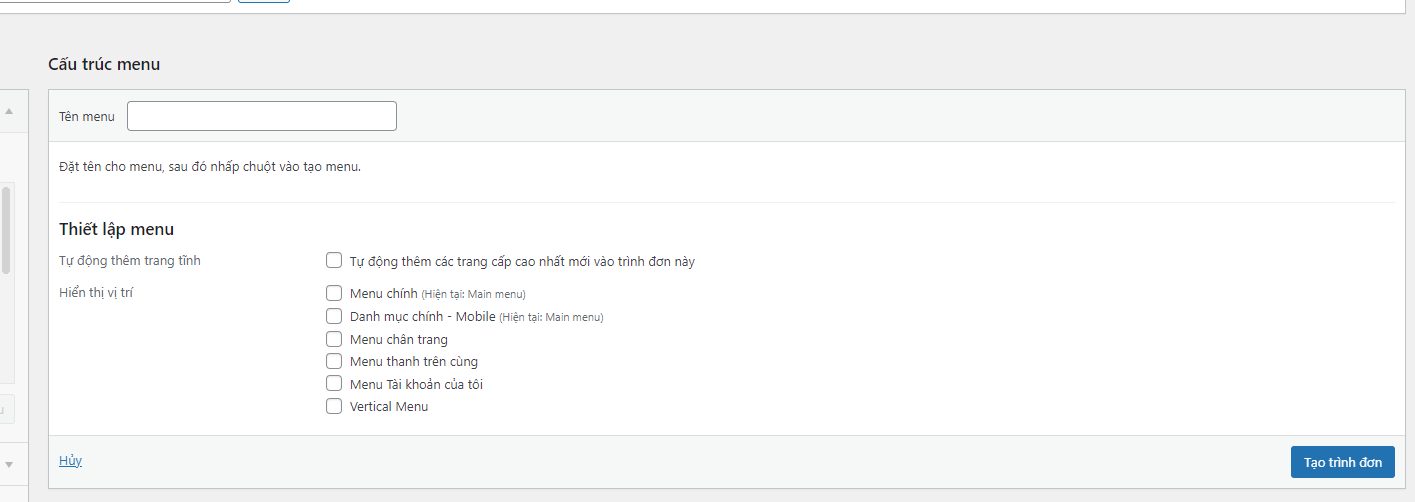Image resolution: width=1415 pixels, height=502 pixels.
Task: Click the left panel vertical scrollbar
Action: [x=6, y=230]
